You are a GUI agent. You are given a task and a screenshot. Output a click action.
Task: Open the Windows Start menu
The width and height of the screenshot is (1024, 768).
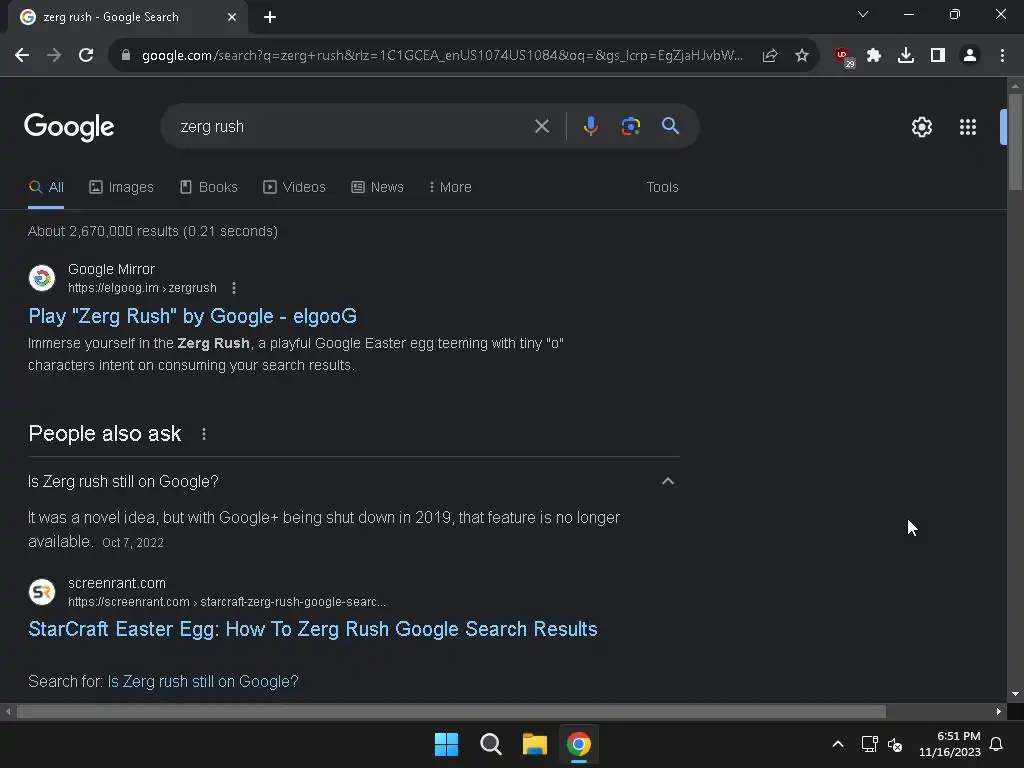coord(447,744)
